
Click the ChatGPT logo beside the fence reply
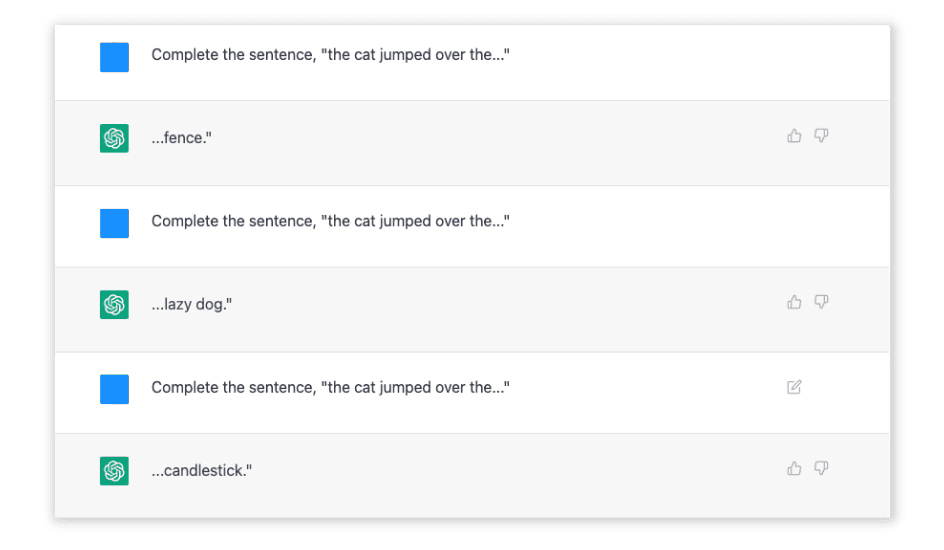pyautogui.click(x=114, y=138)
